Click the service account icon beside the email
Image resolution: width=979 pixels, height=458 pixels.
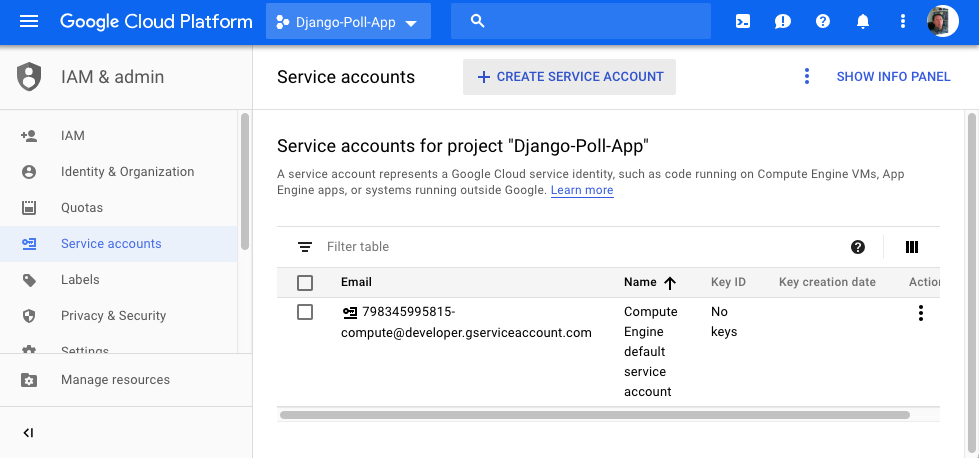tap(350, 312)
